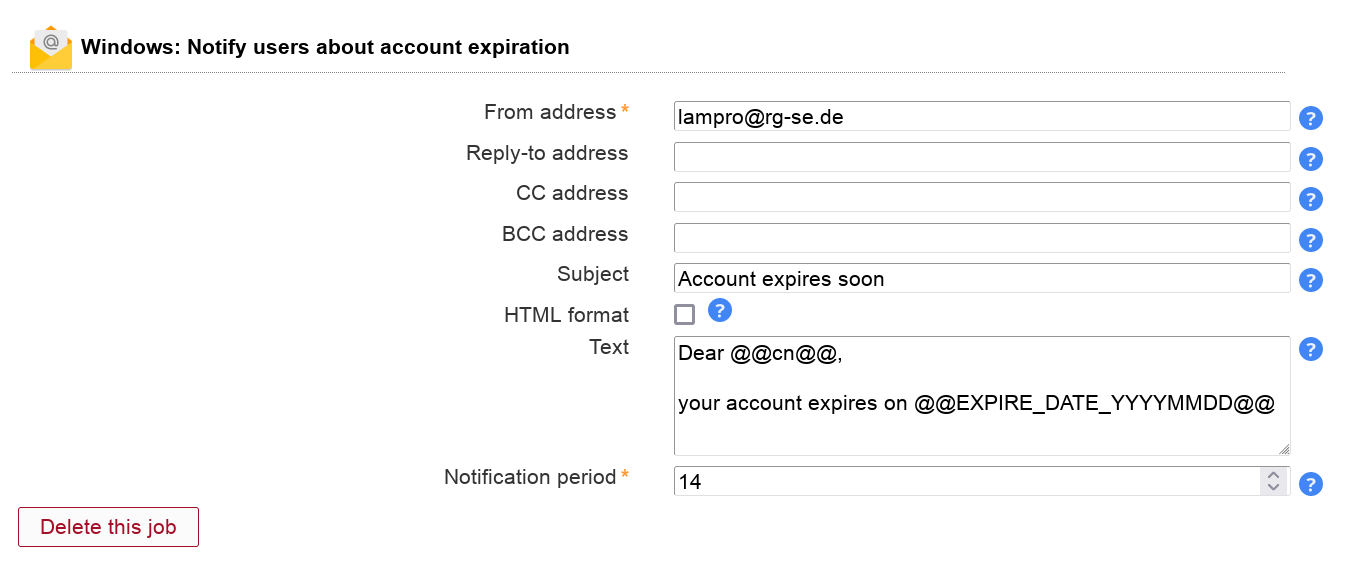Click the textarea resize handle corner
Viewport: 1350px width, 573px height.
tap(1284, 450)
